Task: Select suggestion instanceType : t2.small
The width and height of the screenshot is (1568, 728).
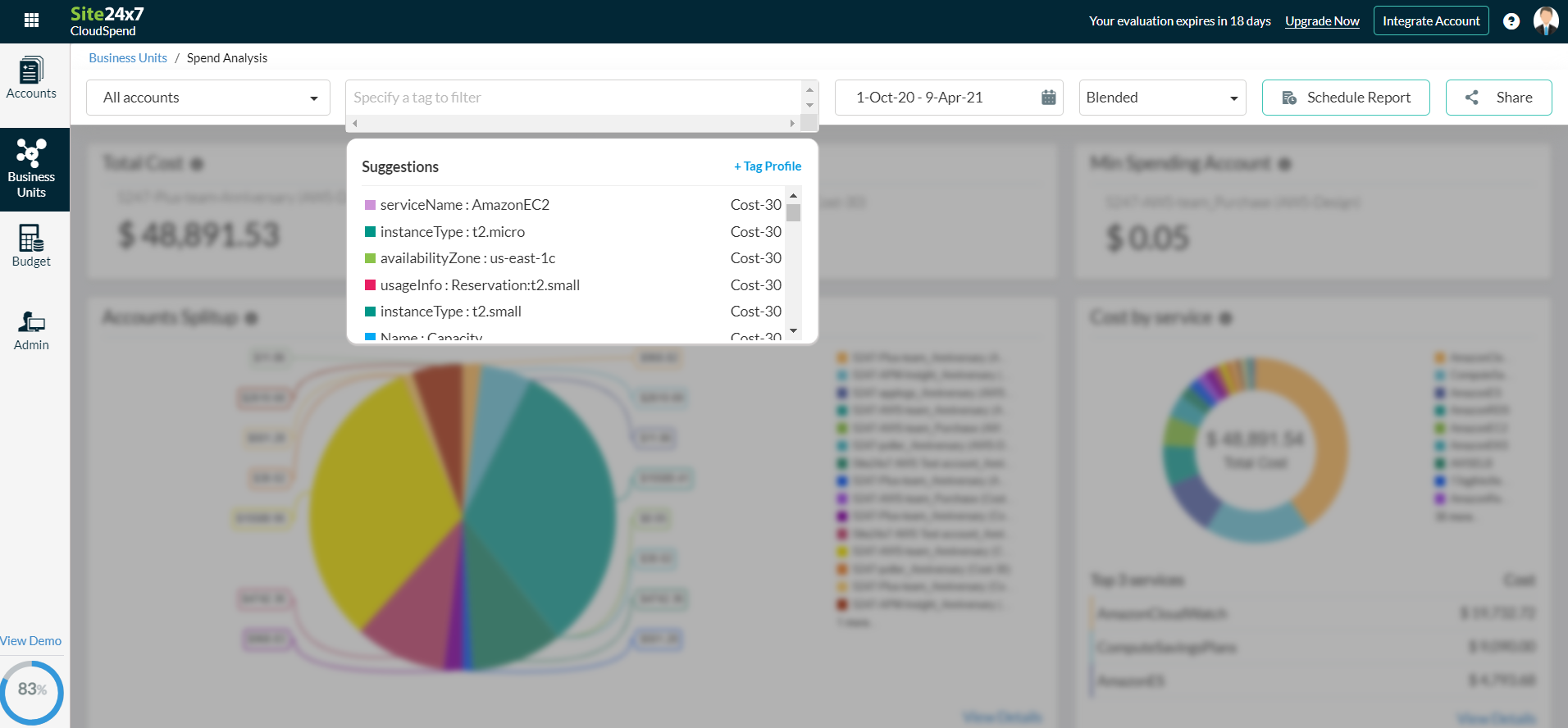Action: click(572, 312)
